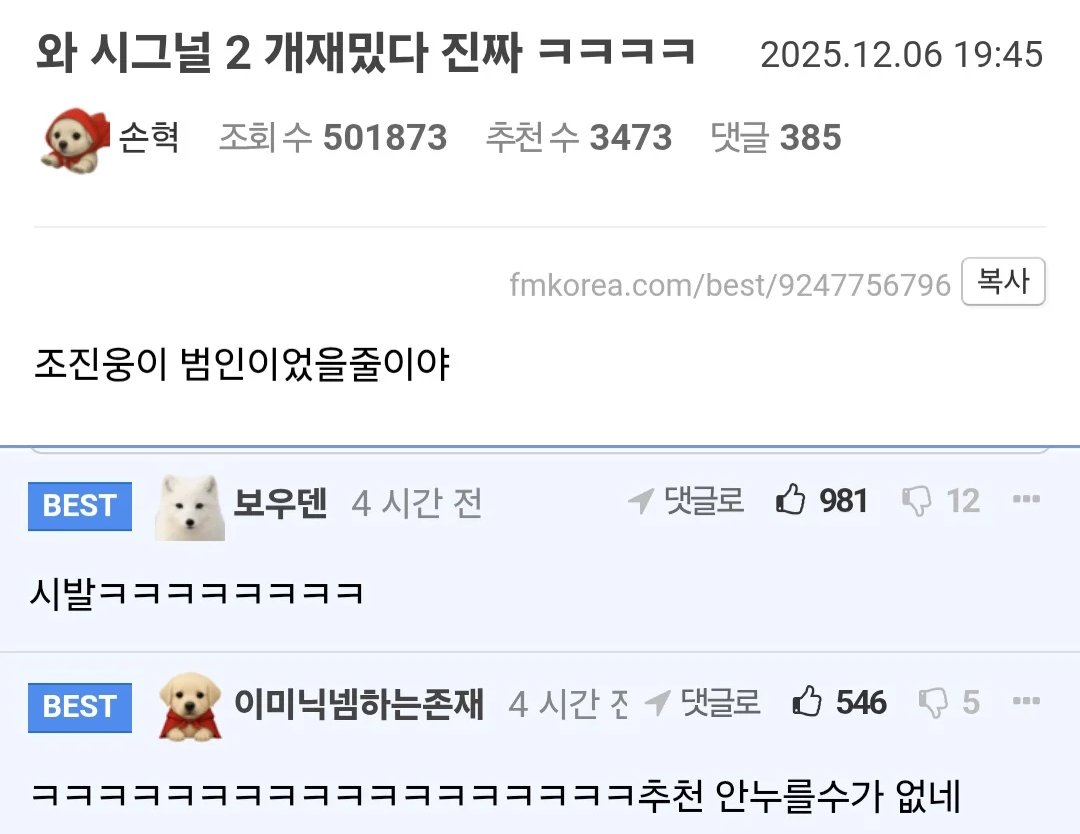Open author 손혁's profile name
Viewport: 1080px width, 834px height.
149,137
